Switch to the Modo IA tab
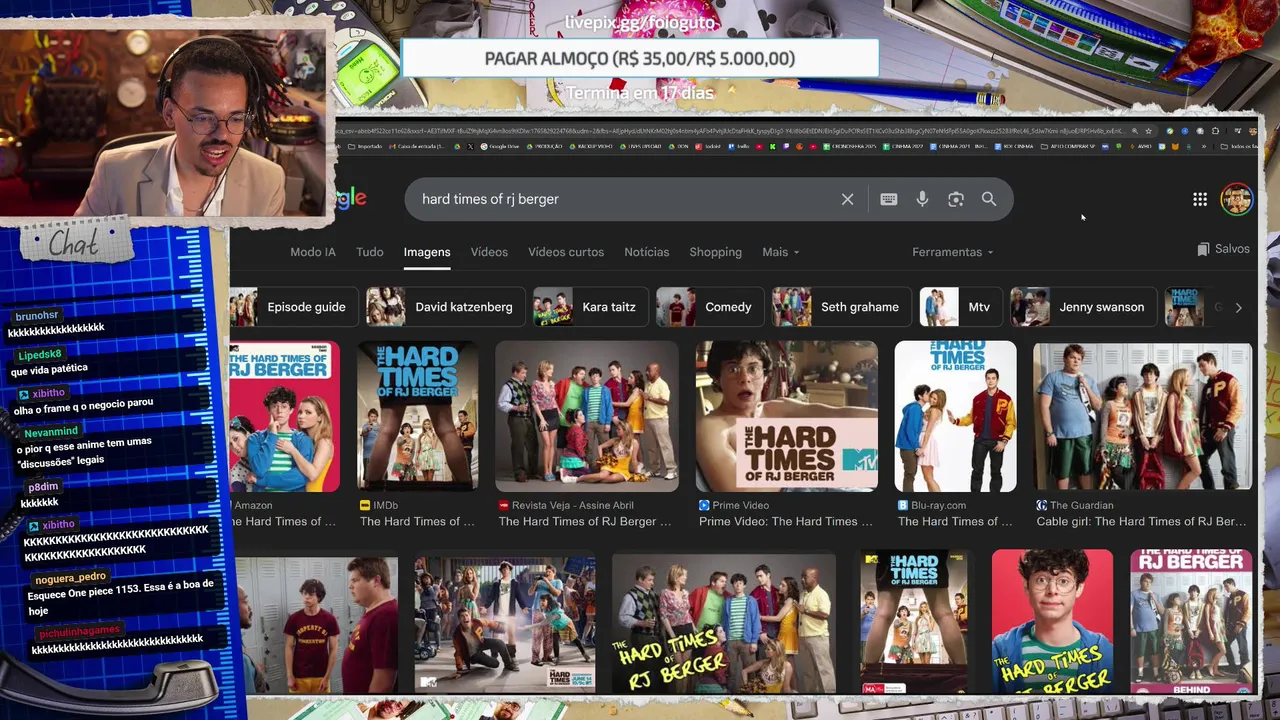This screenshot has height=720, width=1280. click(313, 252)
